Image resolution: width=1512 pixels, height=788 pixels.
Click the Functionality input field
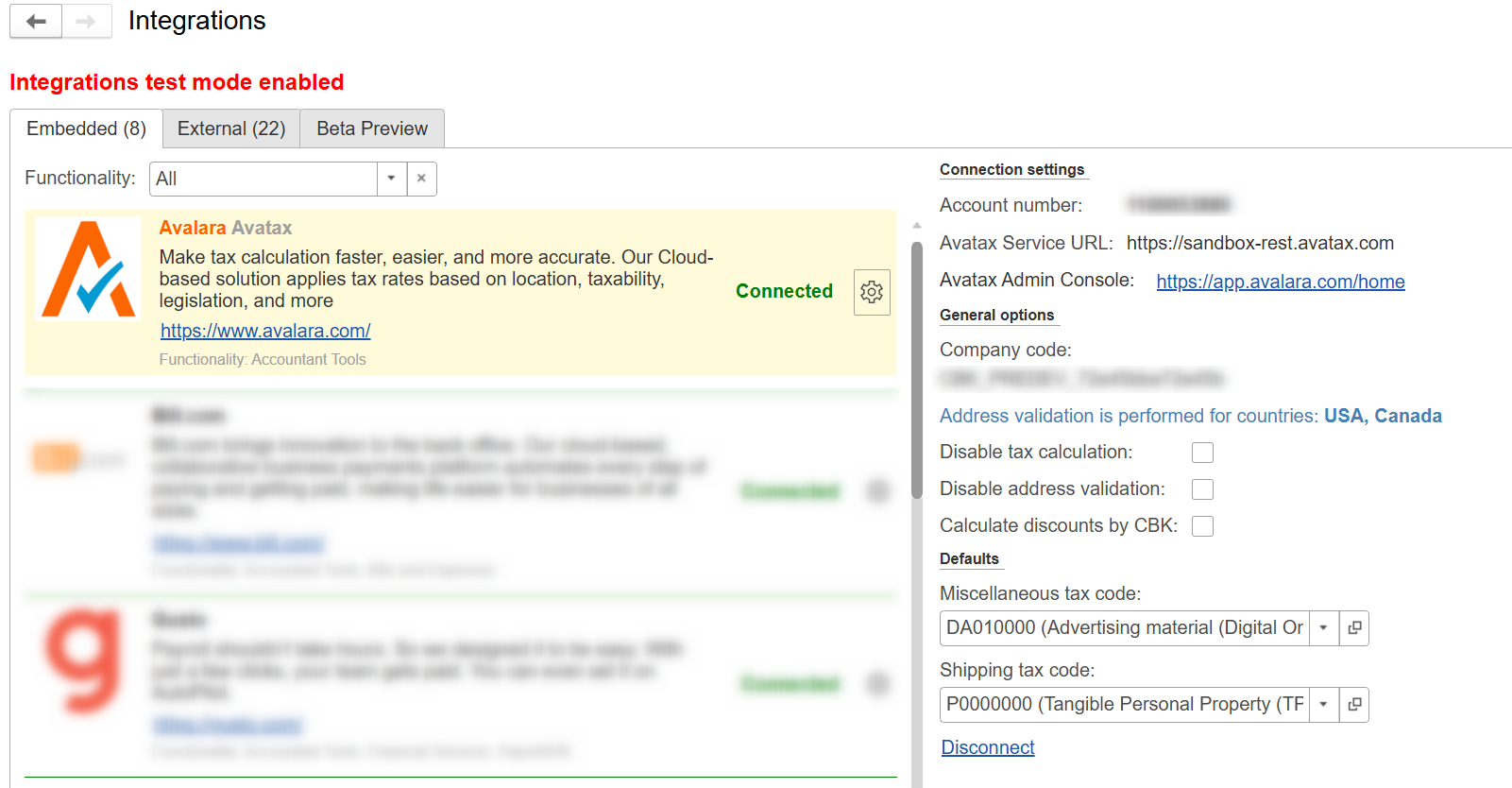[x=263, y=179]
